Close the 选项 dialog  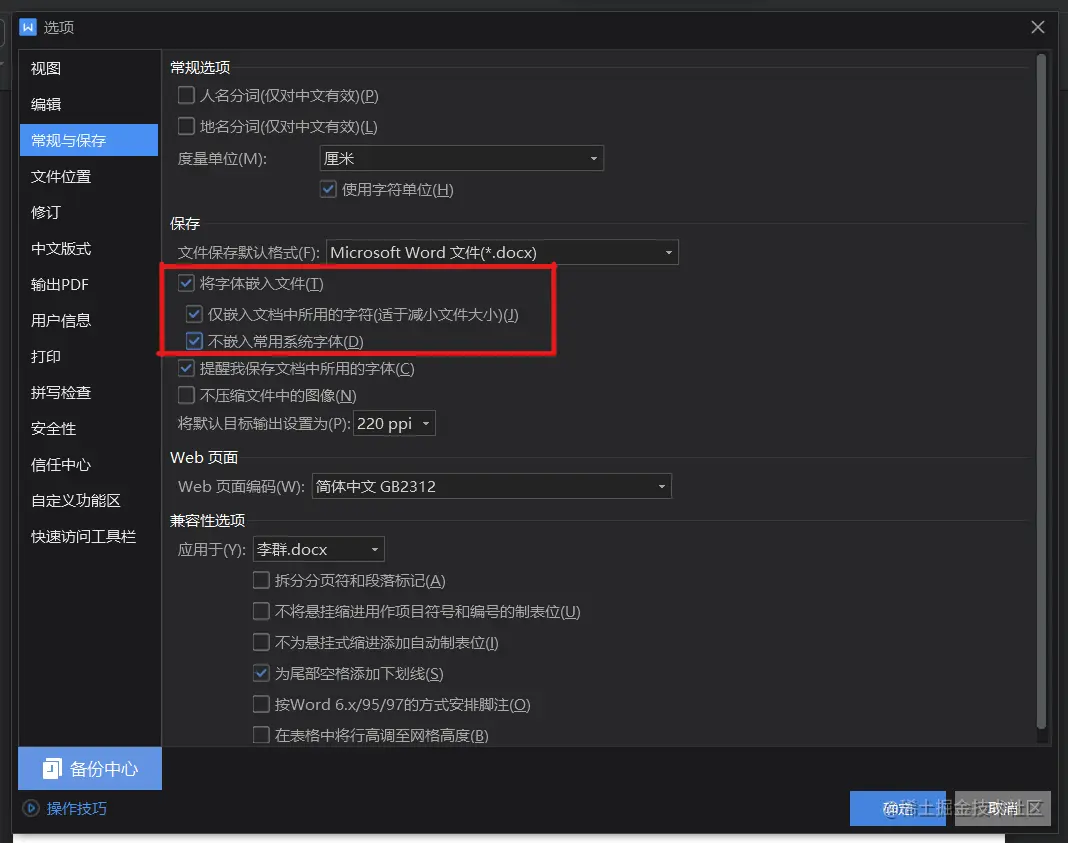(1037, 27)
